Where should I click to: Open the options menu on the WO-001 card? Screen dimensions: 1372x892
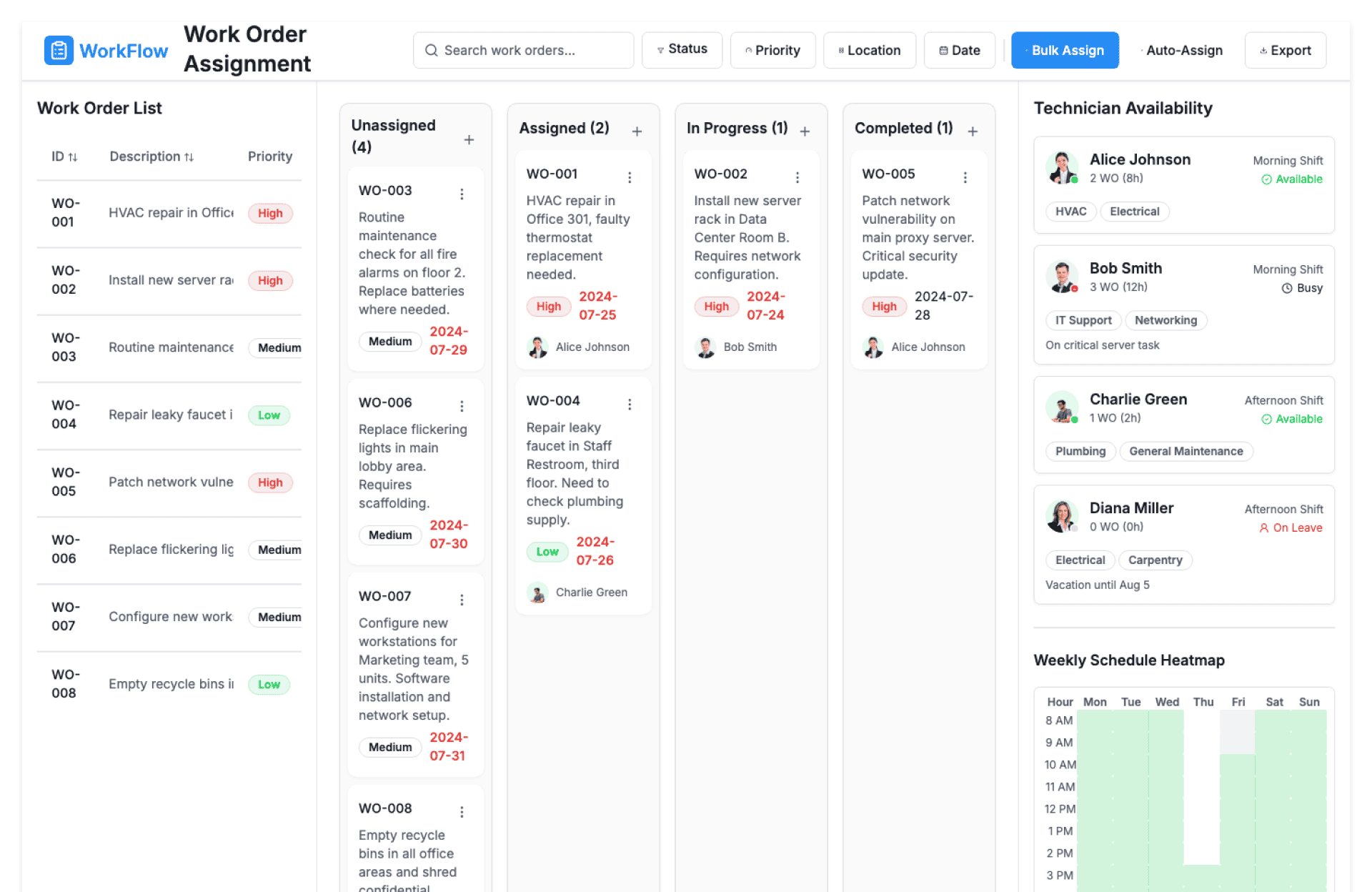click(x=630, y=177)
